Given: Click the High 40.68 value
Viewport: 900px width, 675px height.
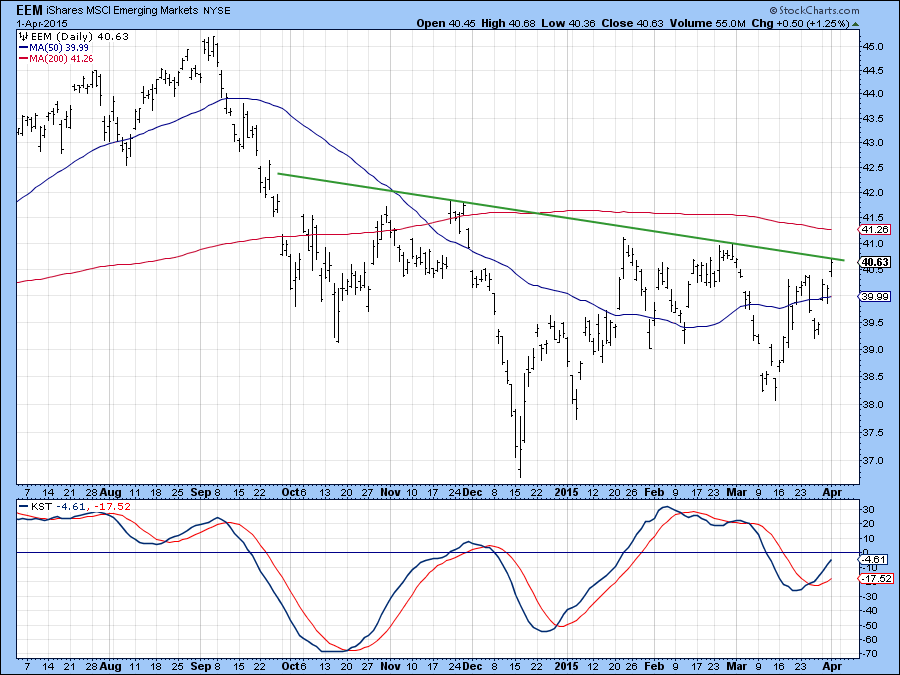Looking at the screenshot, I should pyautogui.click(x=507, y=24).
